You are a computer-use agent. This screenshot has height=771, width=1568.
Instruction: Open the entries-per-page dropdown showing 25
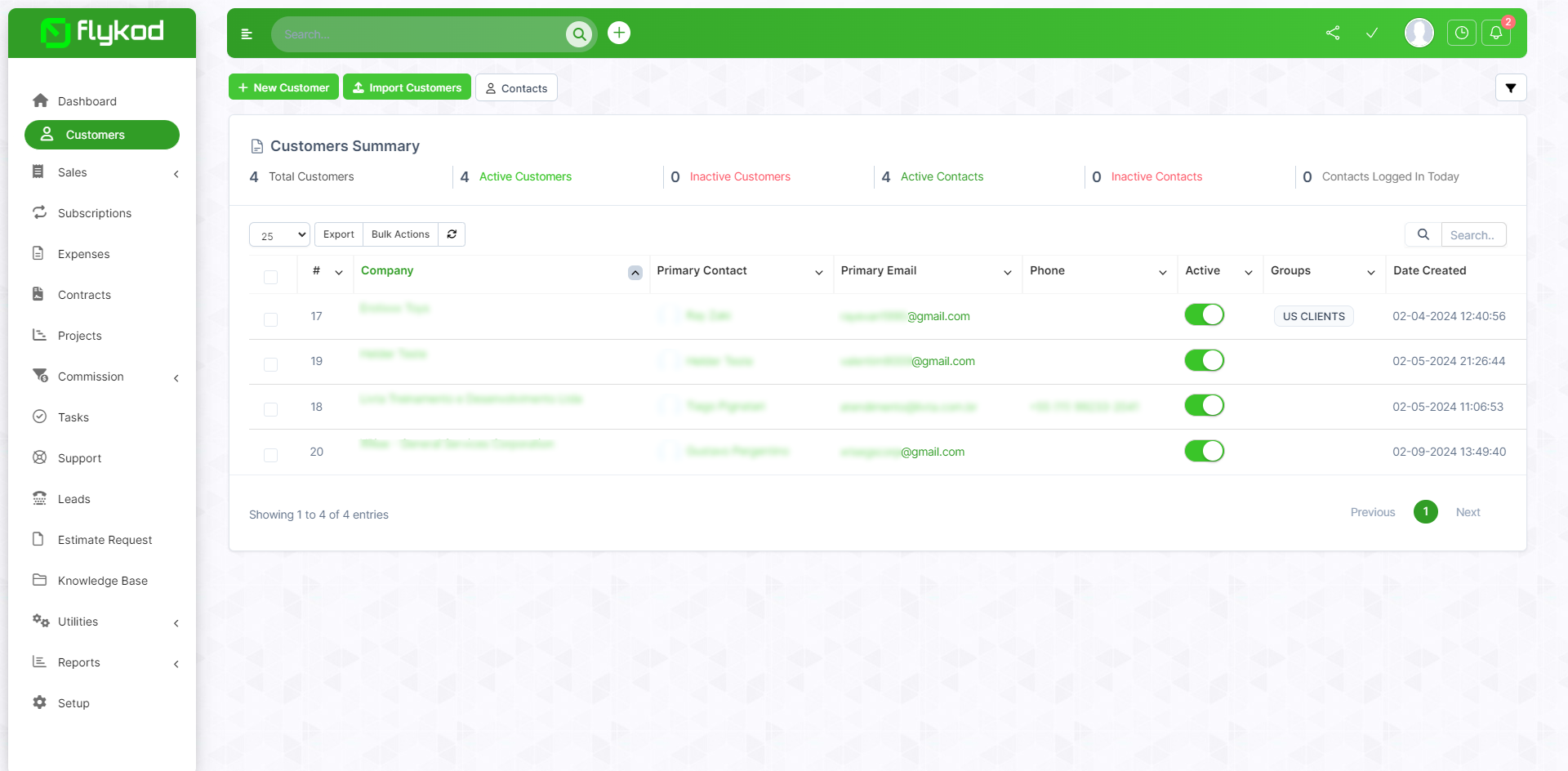(x=278, y=234)
